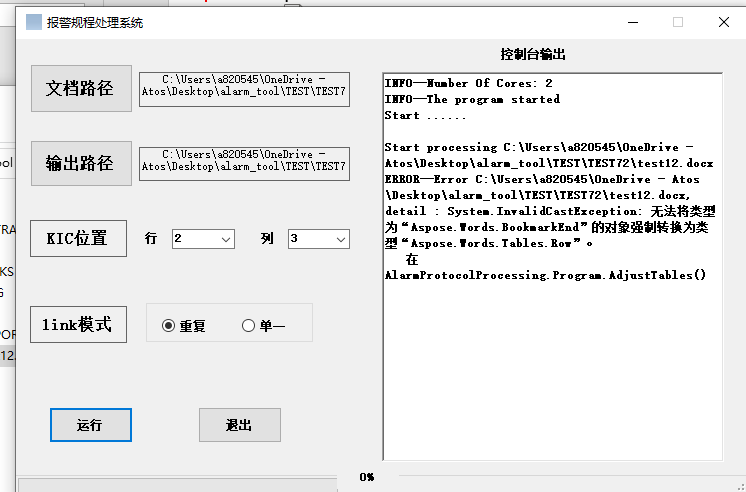Click the output path text field
The width and height of the screenshot is (746, 492).
(244, 161)
